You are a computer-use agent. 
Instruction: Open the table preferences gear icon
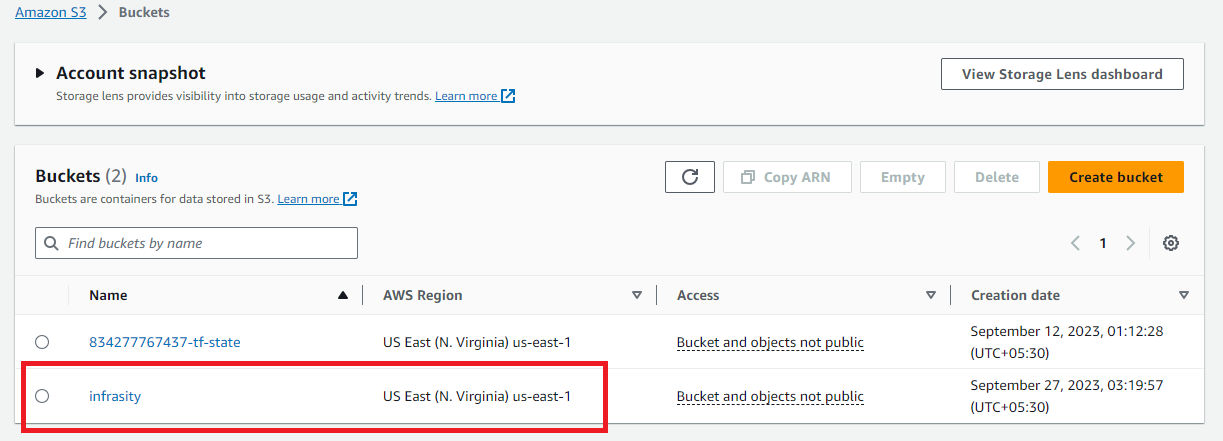(1171, 243)
